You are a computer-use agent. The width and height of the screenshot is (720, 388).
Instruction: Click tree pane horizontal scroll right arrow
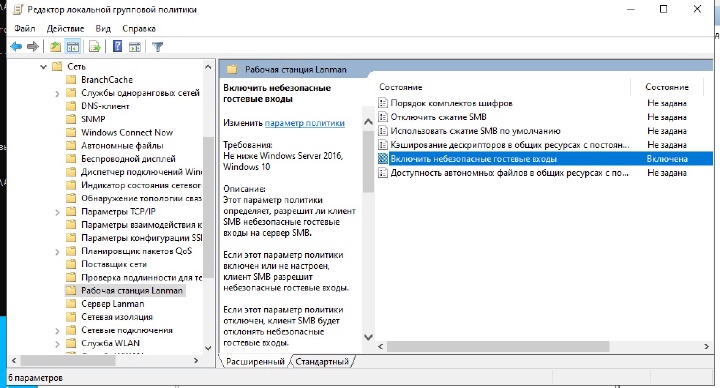196,361
